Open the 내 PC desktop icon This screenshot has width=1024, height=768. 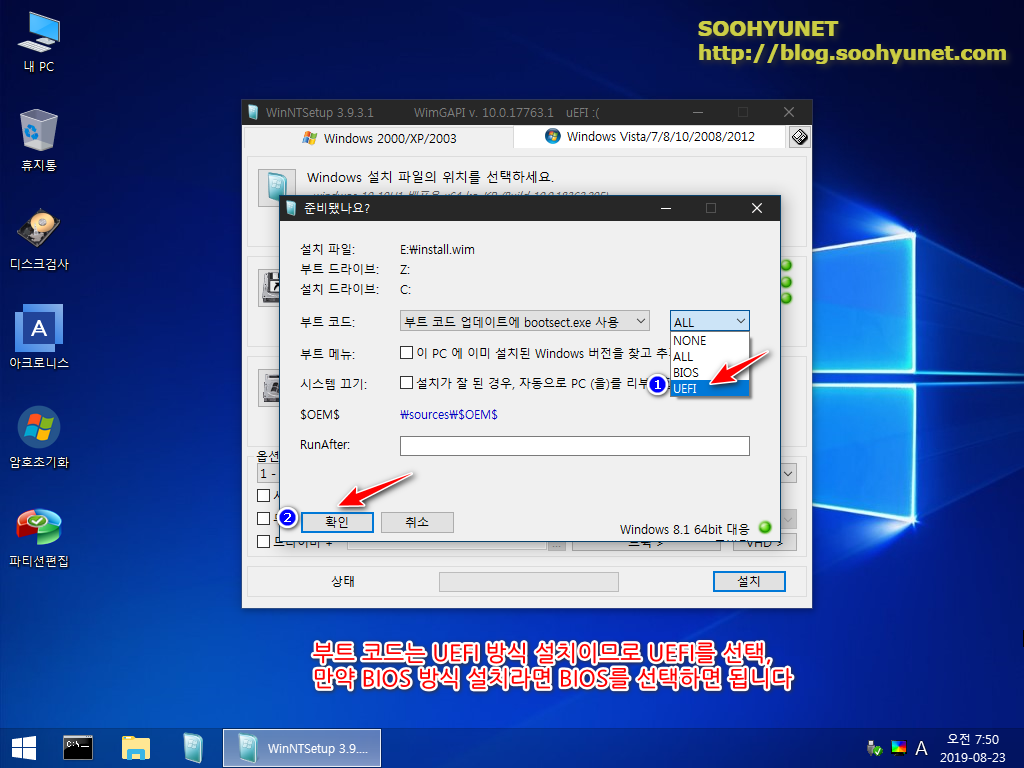pyautogui.click(x=39, y=42)
